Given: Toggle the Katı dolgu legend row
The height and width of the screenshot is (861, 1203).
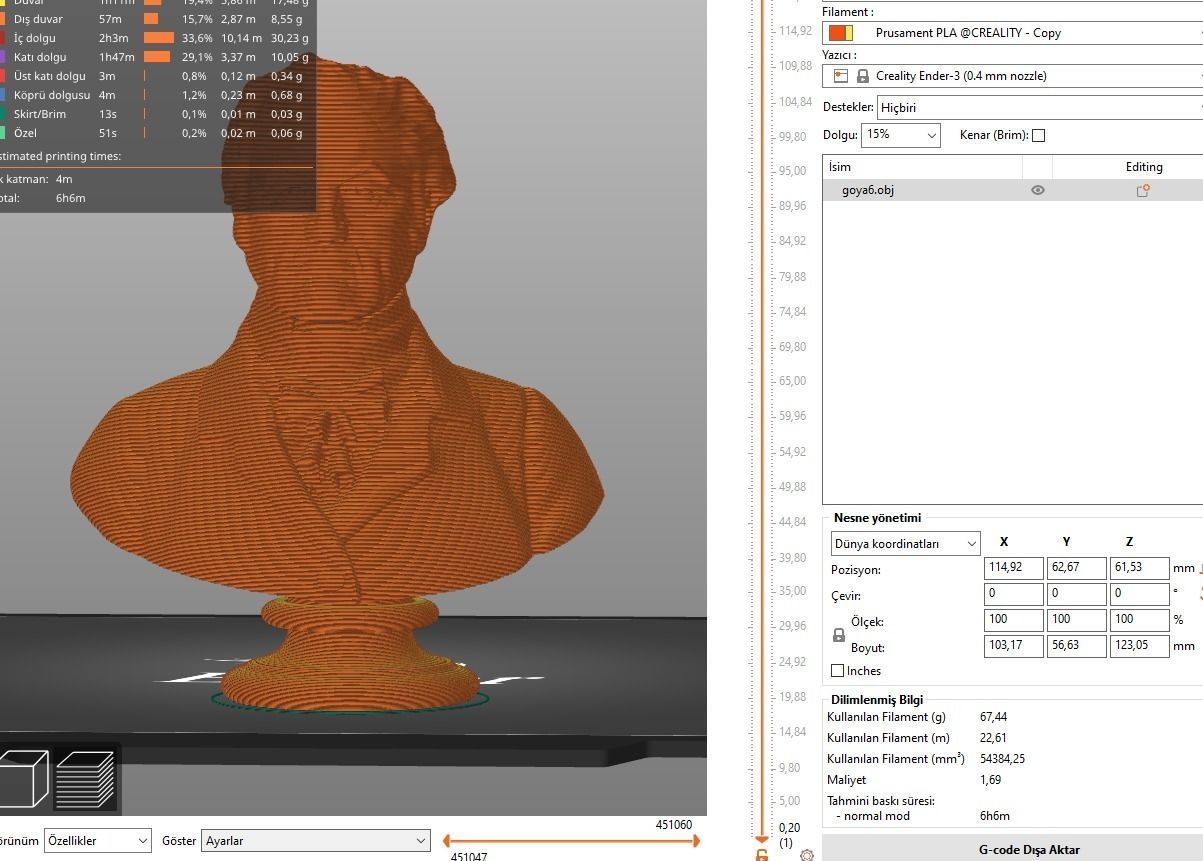Looking at the screenshot, I should (156, 57).
